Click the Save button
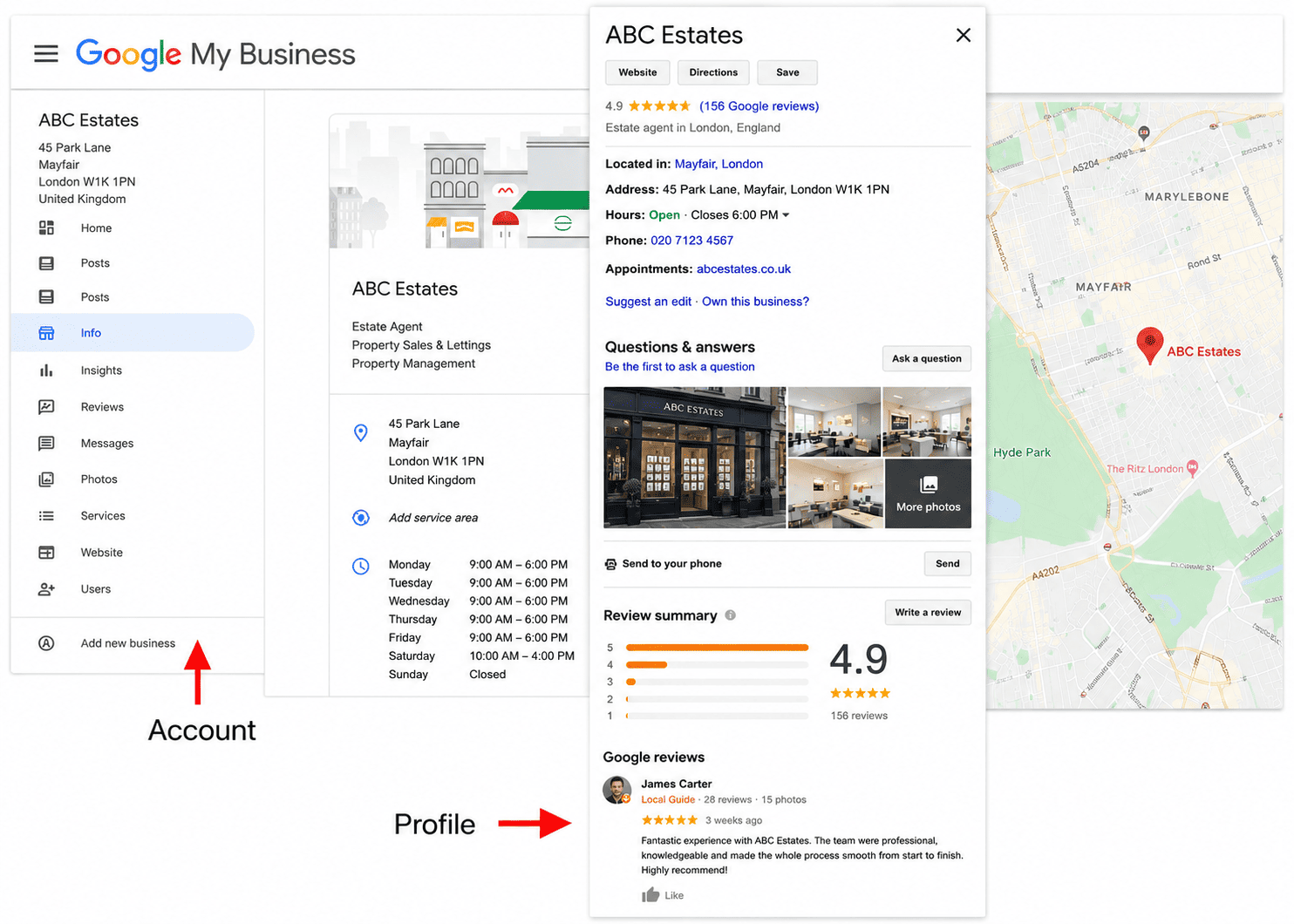Viewport: 1294px width, 924px height. pyautogui.click(x=787, y=72)
